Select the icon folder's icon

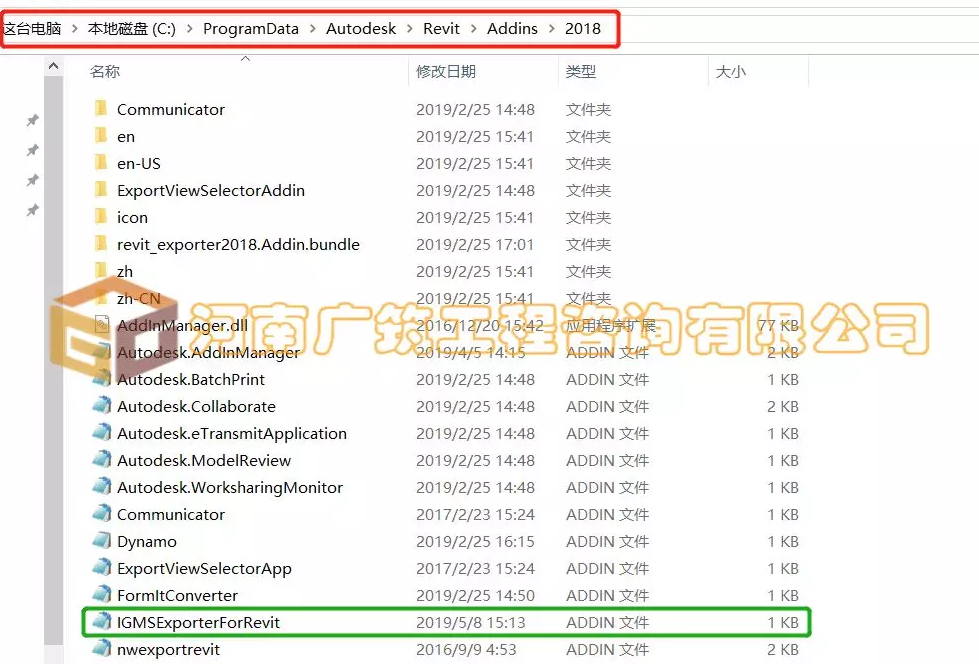tap(101, 217)
